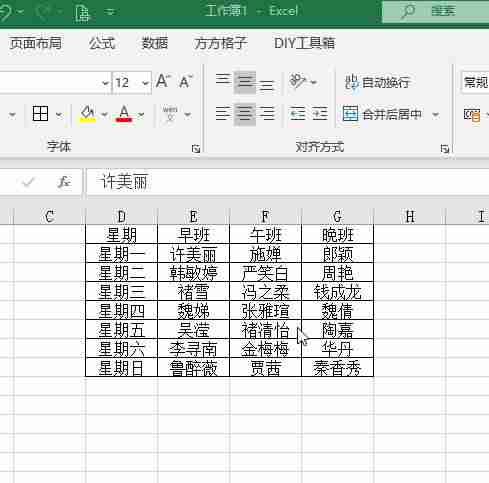Toggle top align icon

click(x=223, y=79)
